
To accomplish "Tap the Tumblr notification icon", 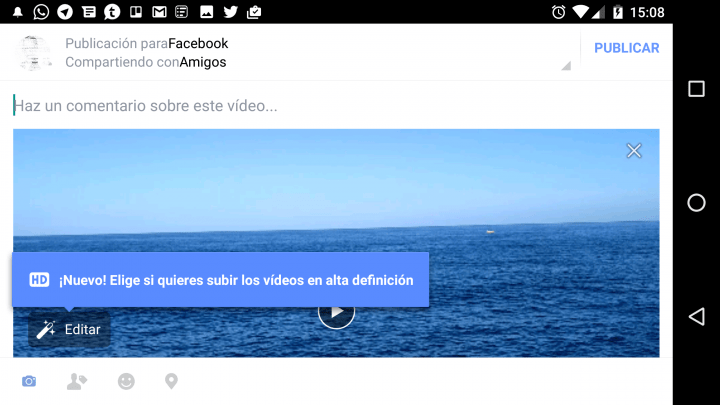I will click(x=112, y=12).
